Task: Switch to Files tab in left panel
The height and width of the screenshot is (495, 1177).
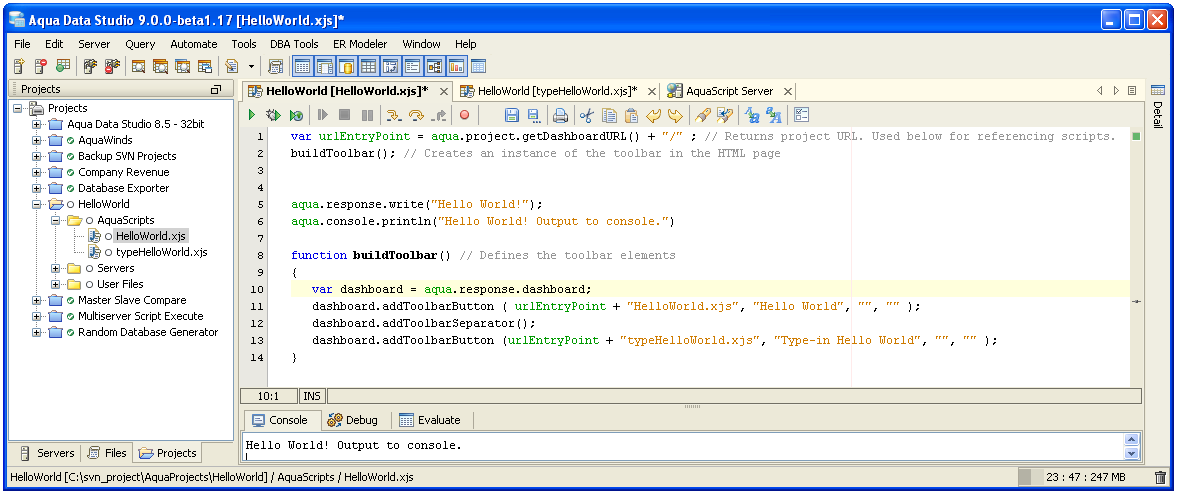Action: click(107, 453)
